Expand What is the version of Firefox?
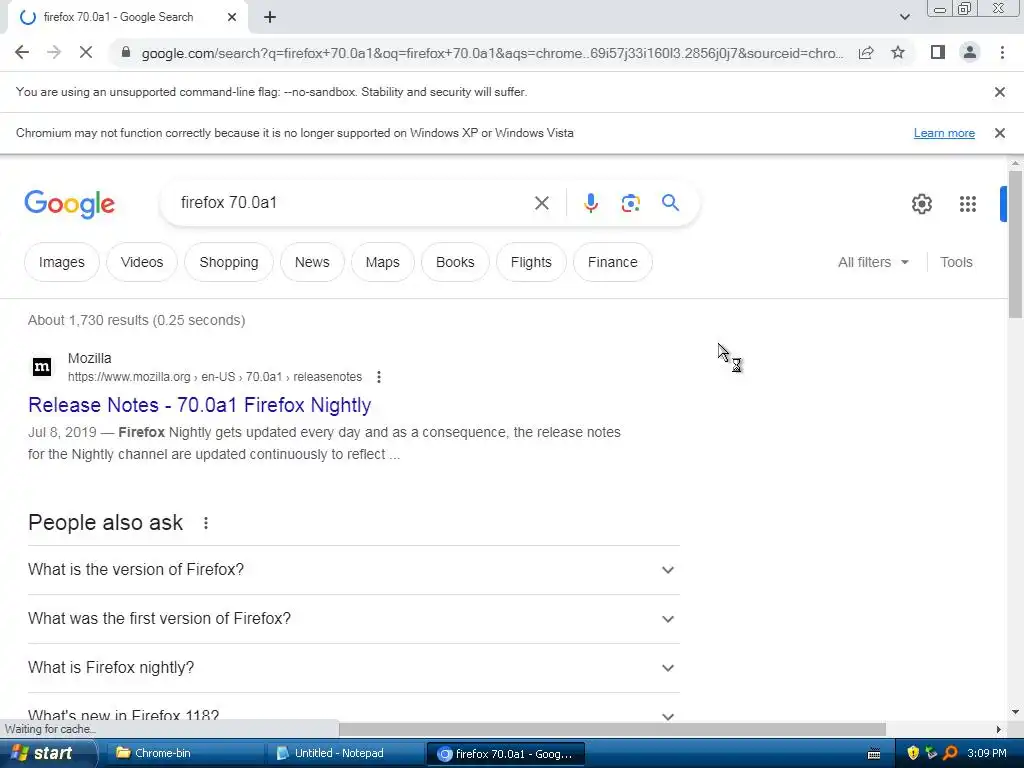 pyautogui.click(x=353, y=570)
